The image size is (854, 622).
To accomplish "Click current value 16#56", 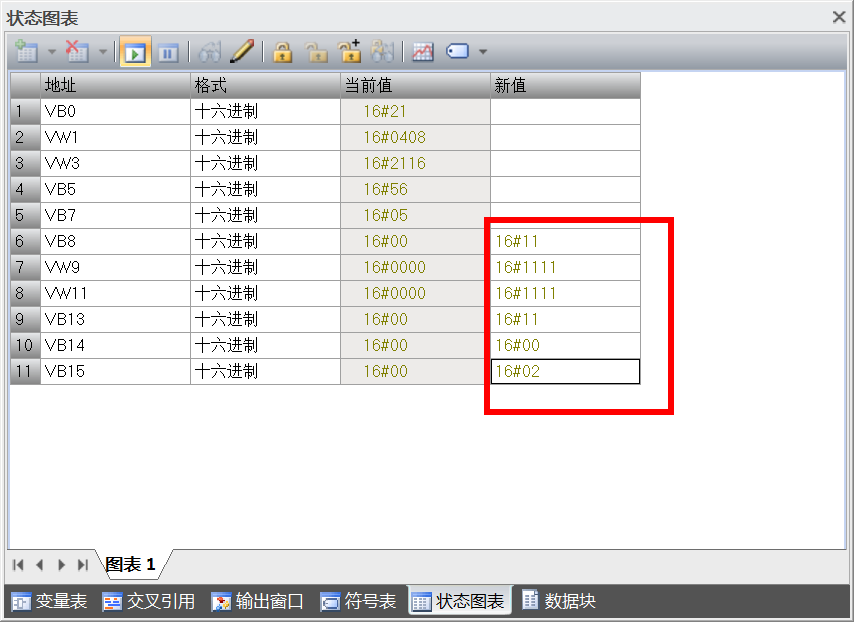I will [x=415, y=190].
